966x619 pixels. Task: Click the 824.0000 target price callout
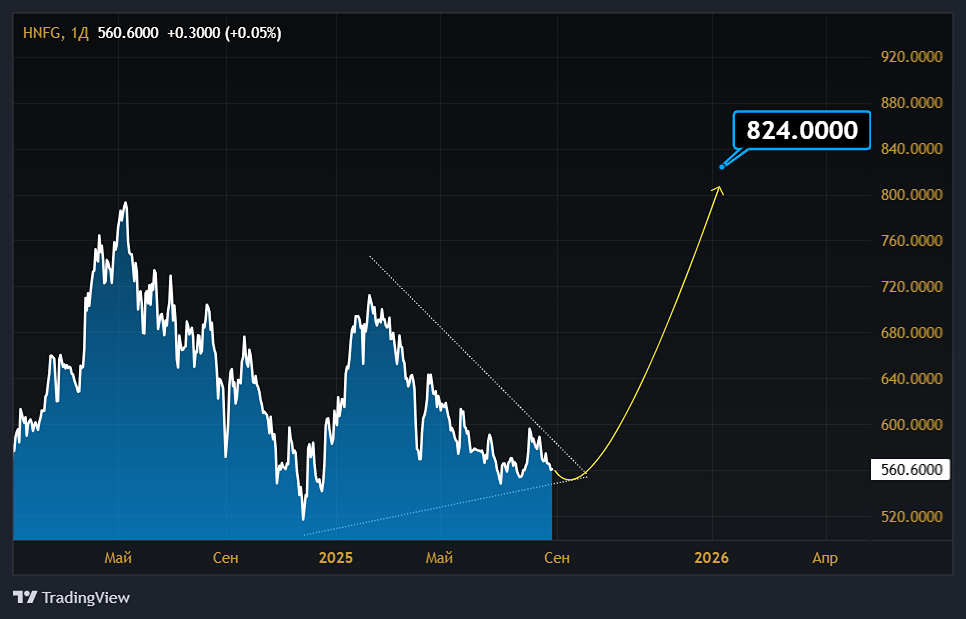pos(802,130)
